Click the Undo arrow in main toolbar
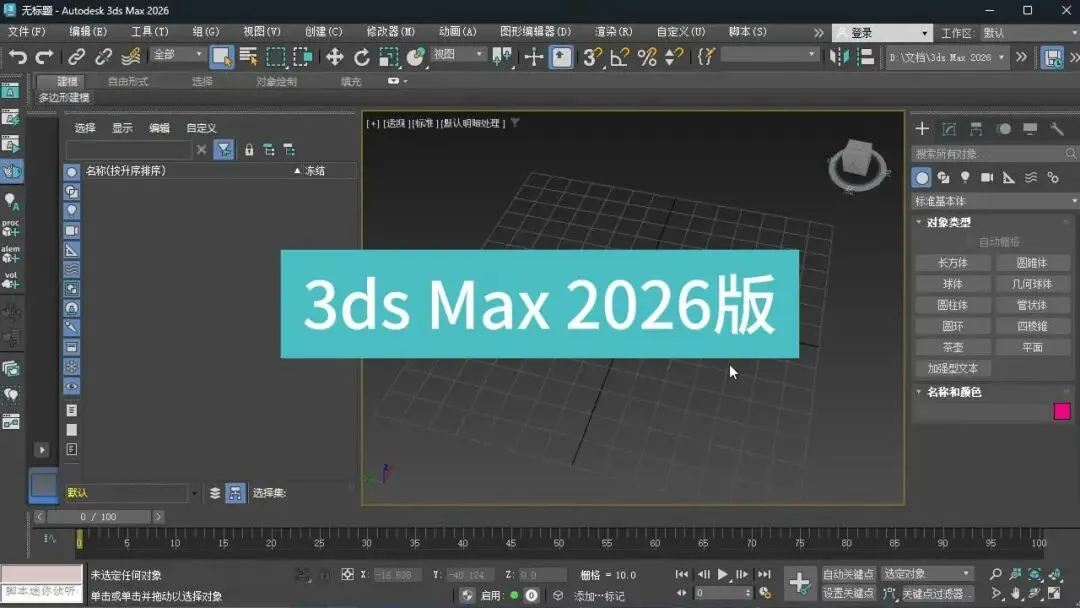 [18, 57]
